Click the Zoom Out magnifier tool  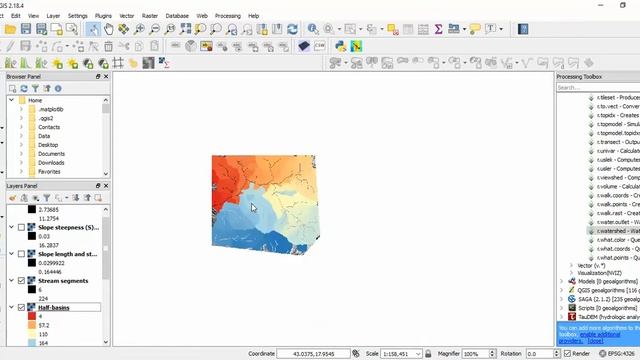(155, 29)
